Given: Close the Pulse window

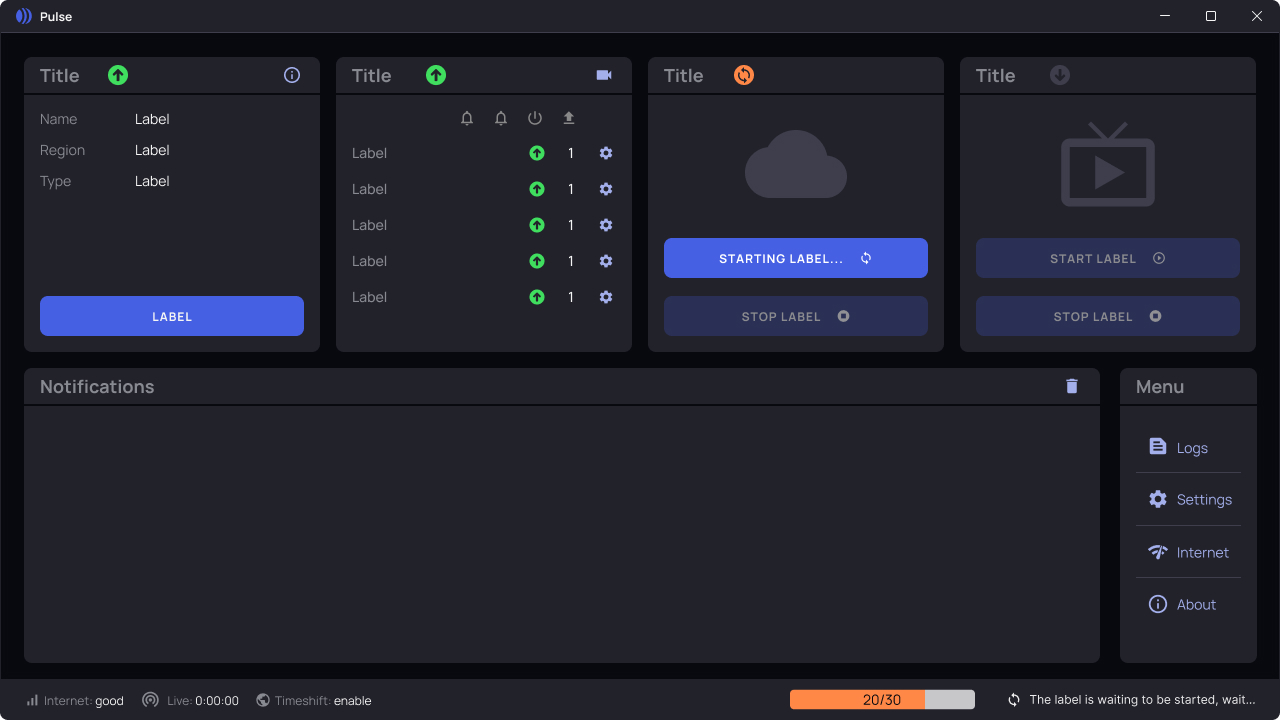Looking at the screenshot, I should (x=1257, y=16).
